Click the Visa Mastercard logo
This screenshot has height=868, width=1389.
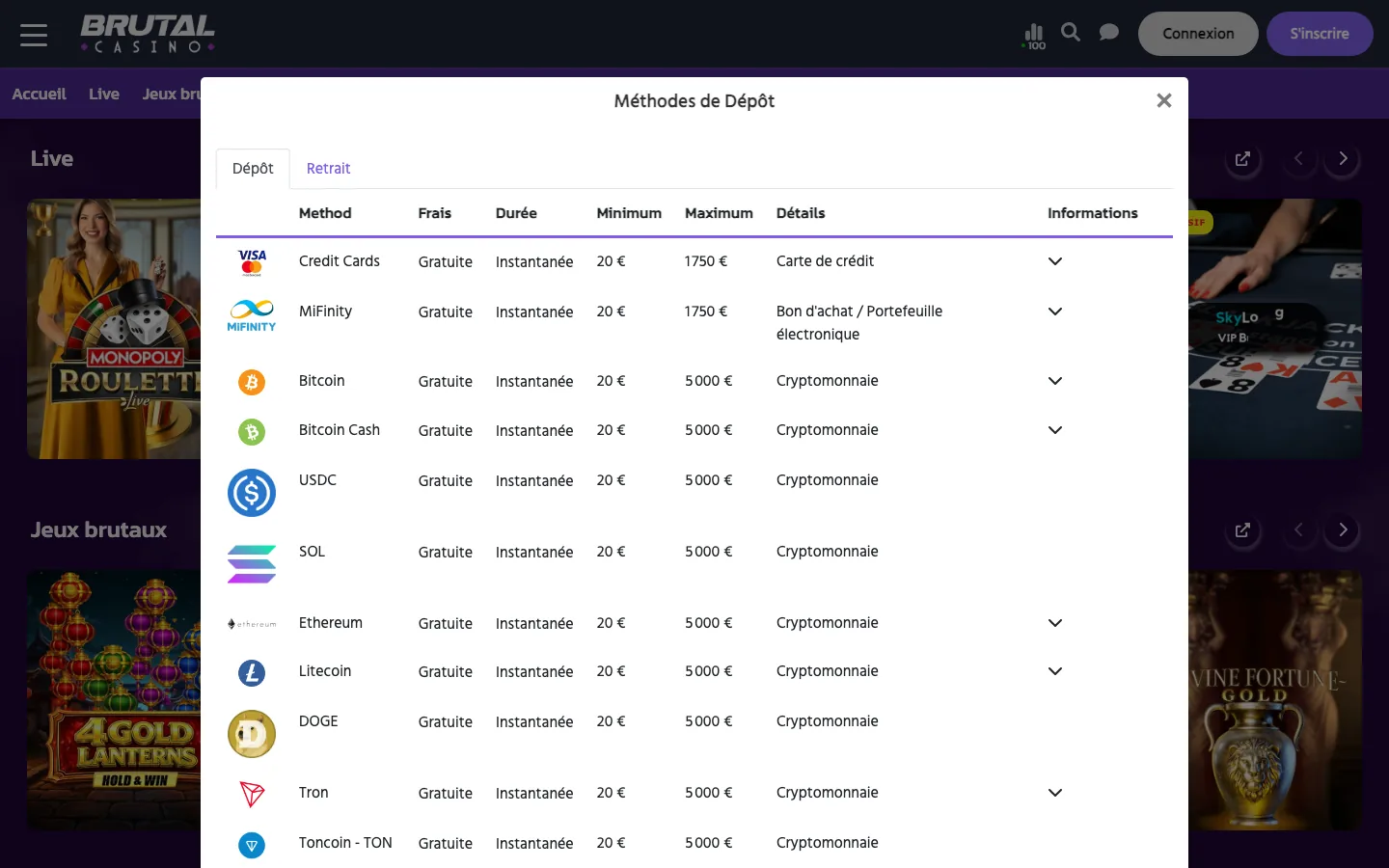[252, 262]
